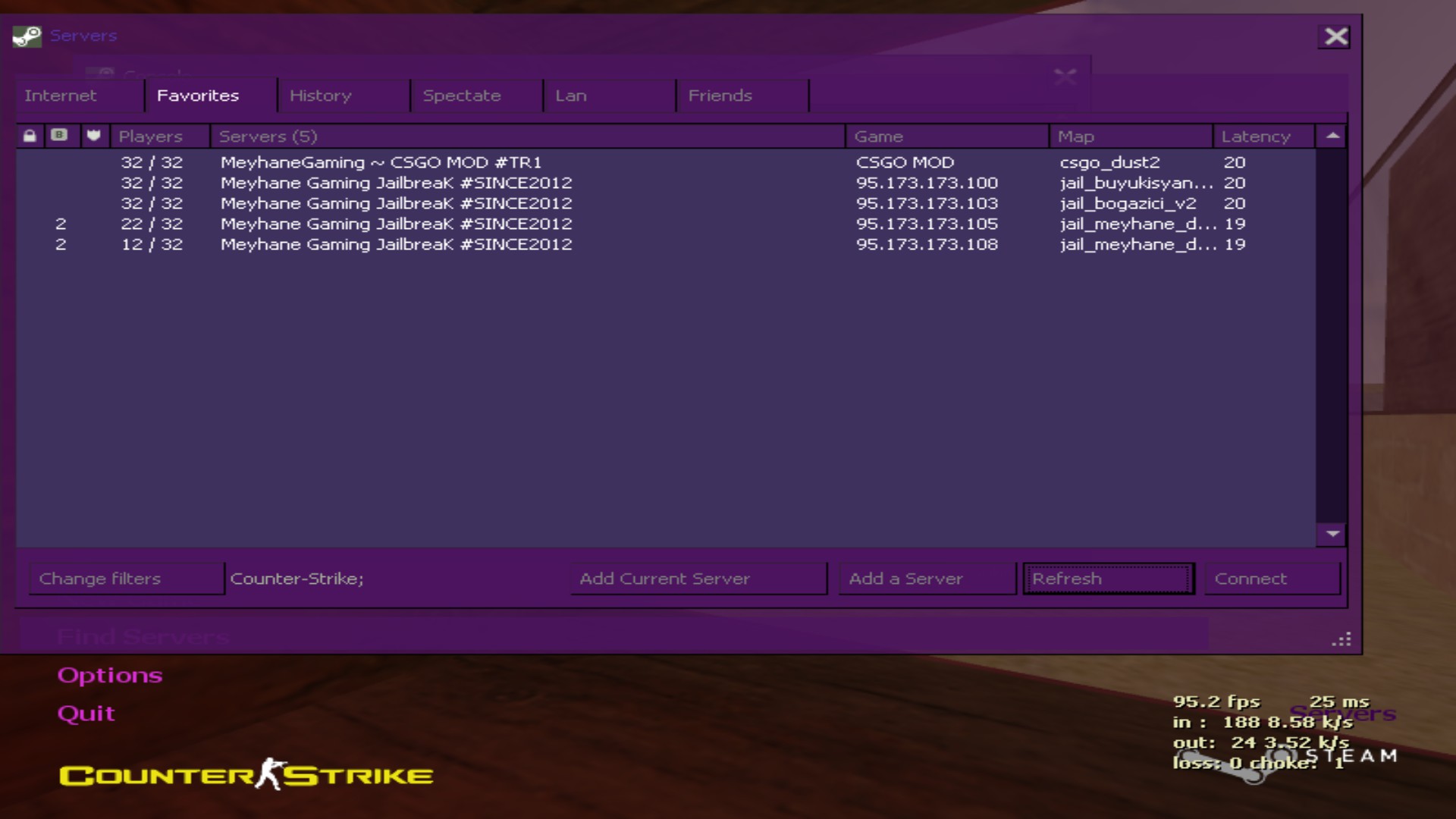Screen dimensions: 1456x819
Task: Refresh the server list
Action: point(1109,579)
